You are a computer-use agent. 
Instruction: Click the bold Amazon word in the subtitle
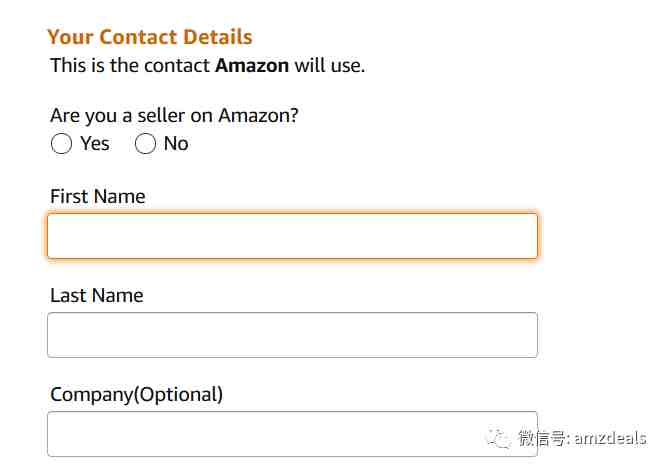click(252, 66)
